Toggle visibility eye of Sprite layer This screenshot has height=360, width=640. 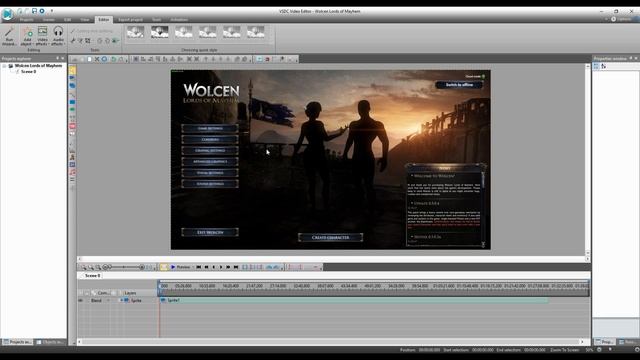80,300
